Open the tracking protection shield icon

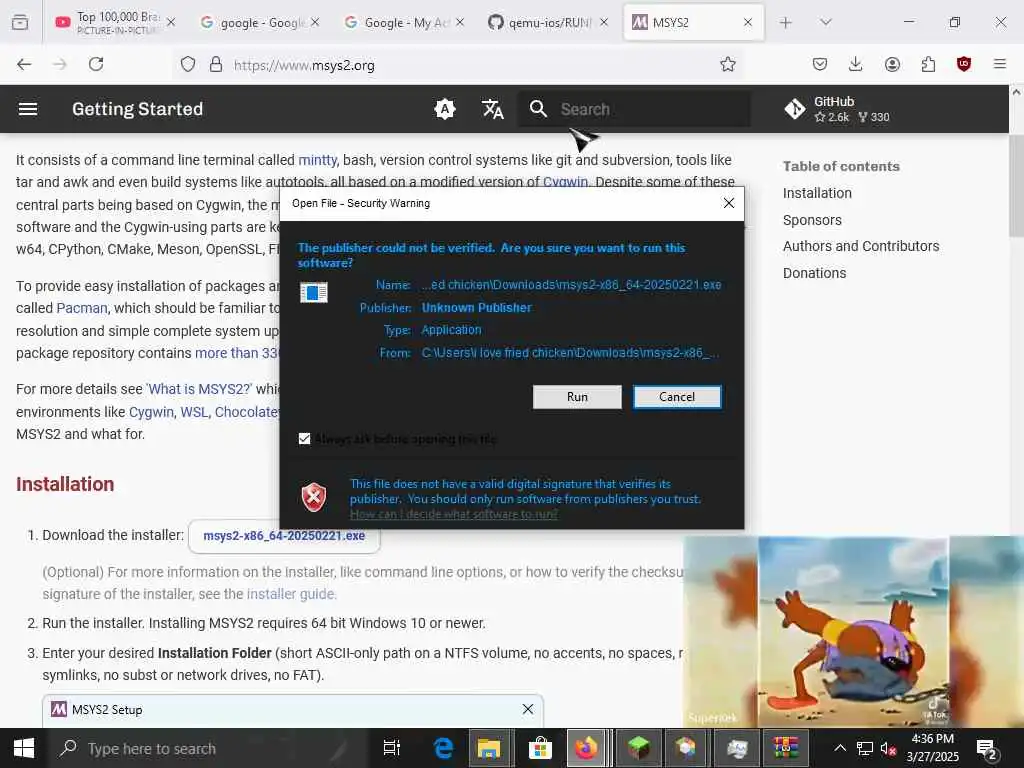click(x=188, y=65)
